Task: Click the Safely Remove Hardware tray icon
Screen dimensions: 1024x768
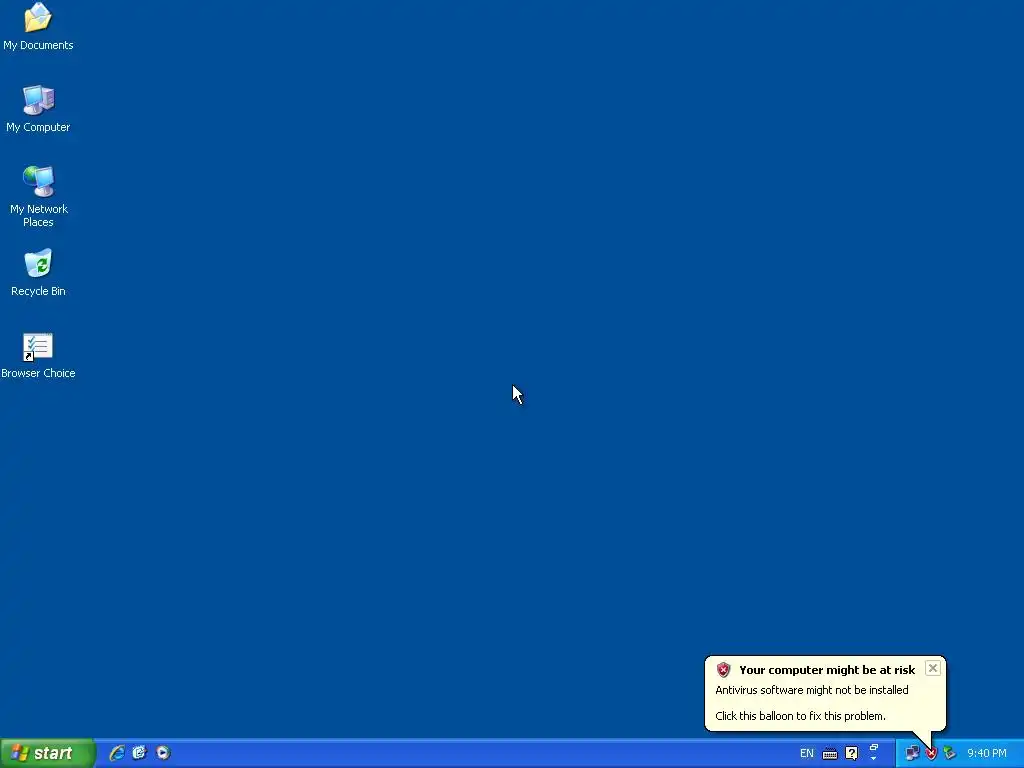Action: (950, 754)
